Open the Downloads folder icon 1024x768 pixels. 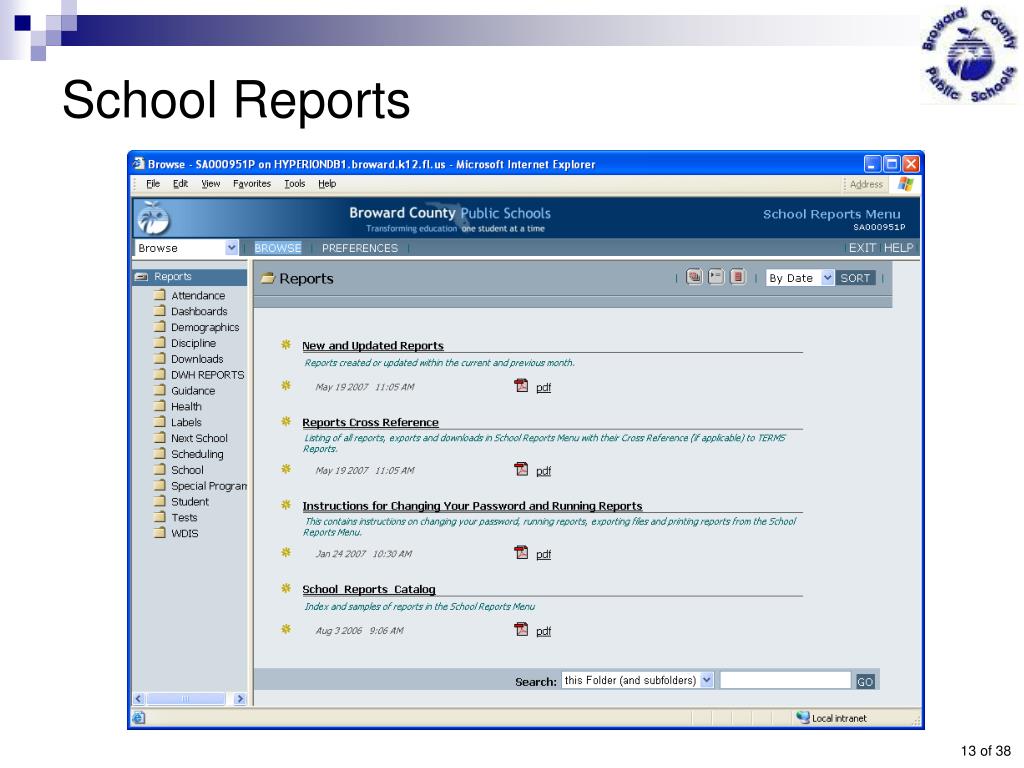[x=159, y=358]
